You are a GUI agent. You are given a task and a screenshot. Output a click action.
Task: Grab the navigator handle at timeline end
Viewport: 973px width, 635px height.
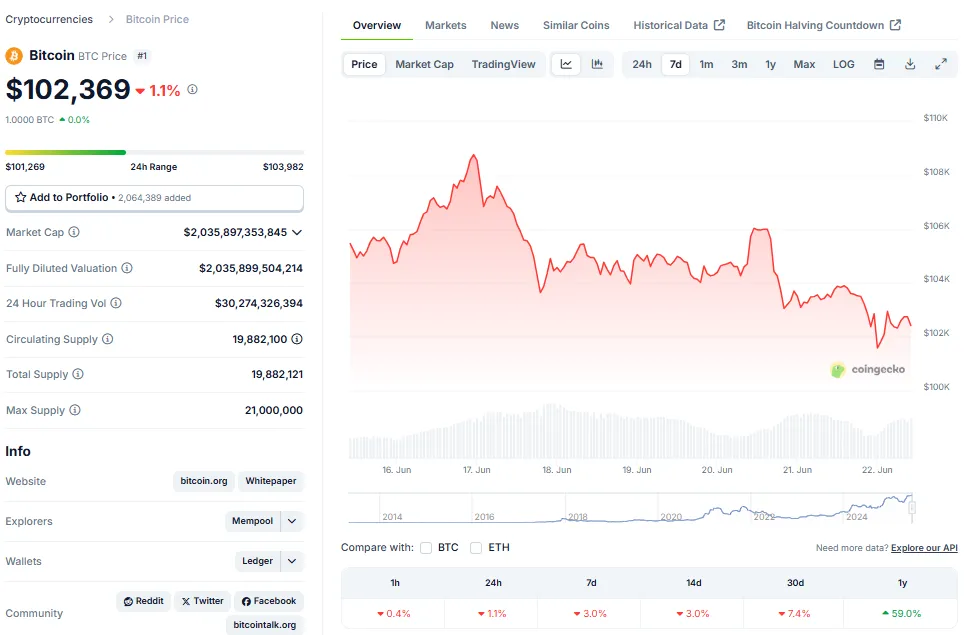tap(912, 508)
